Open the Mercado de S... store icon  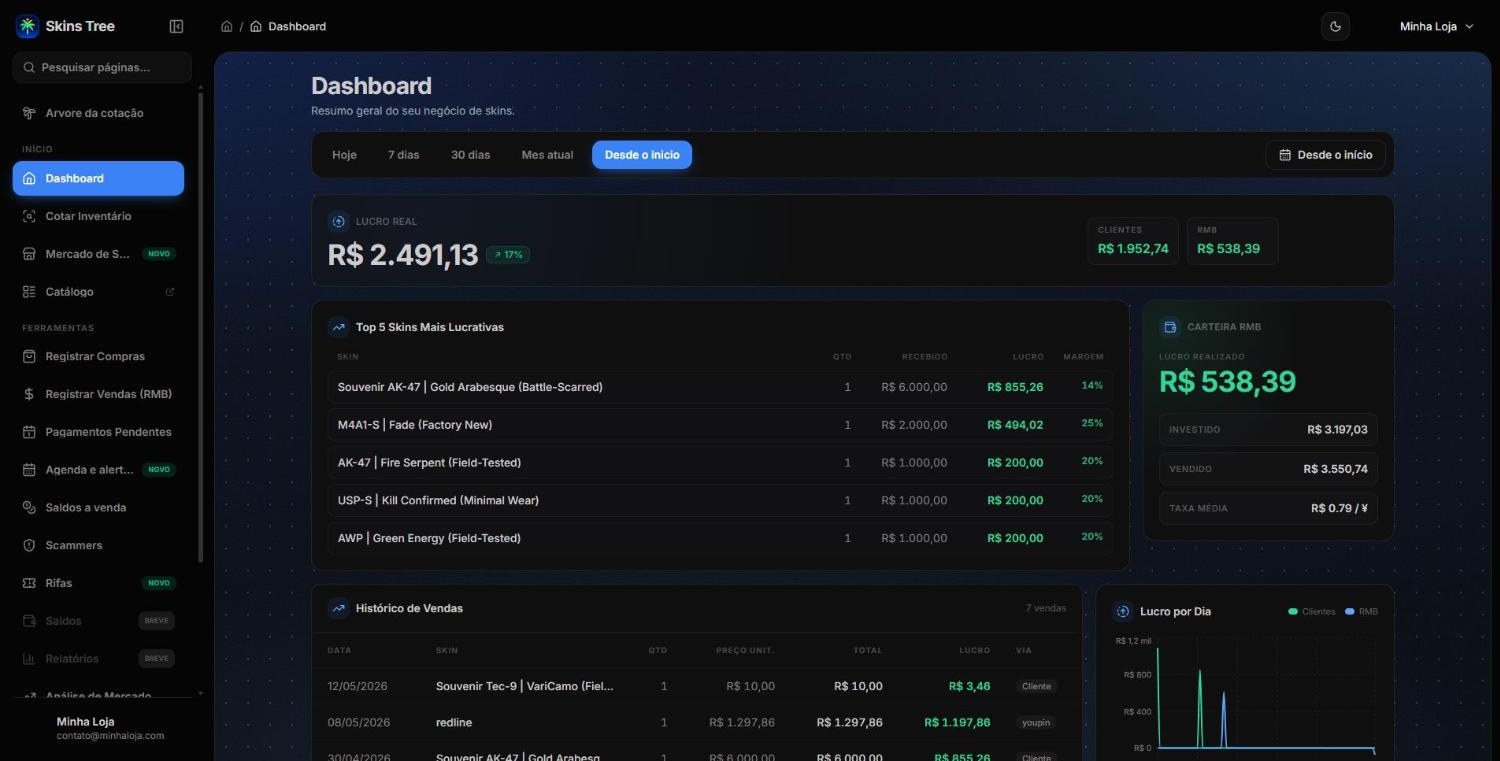[x=29, y=254]
